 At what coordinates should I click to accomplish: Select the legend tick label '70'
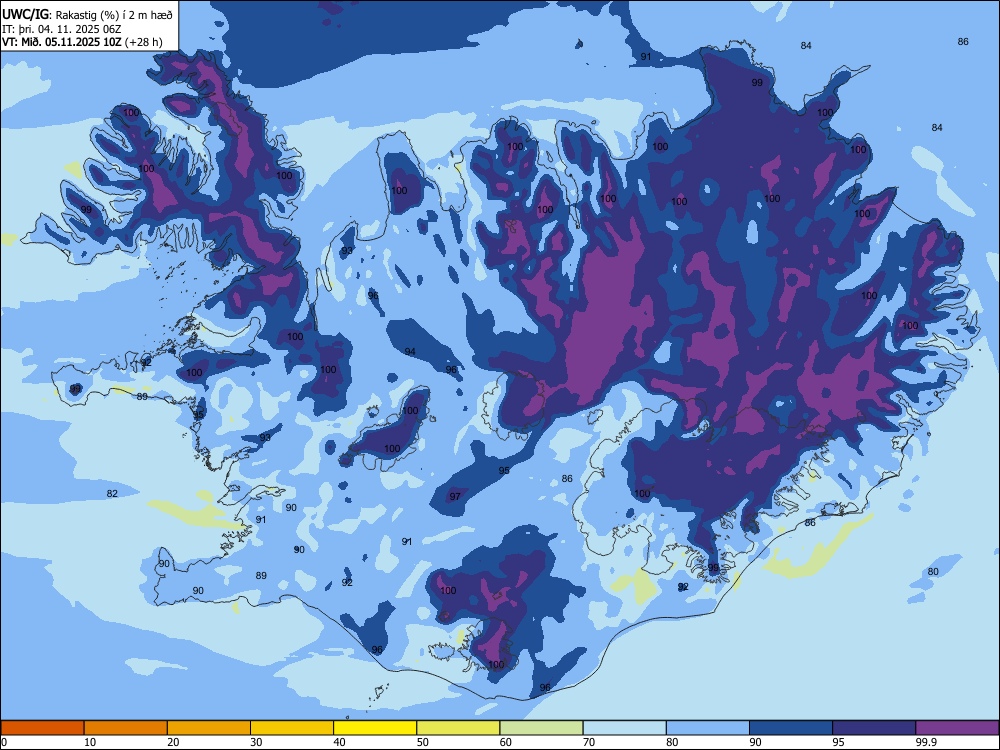(x=589, y=742)
